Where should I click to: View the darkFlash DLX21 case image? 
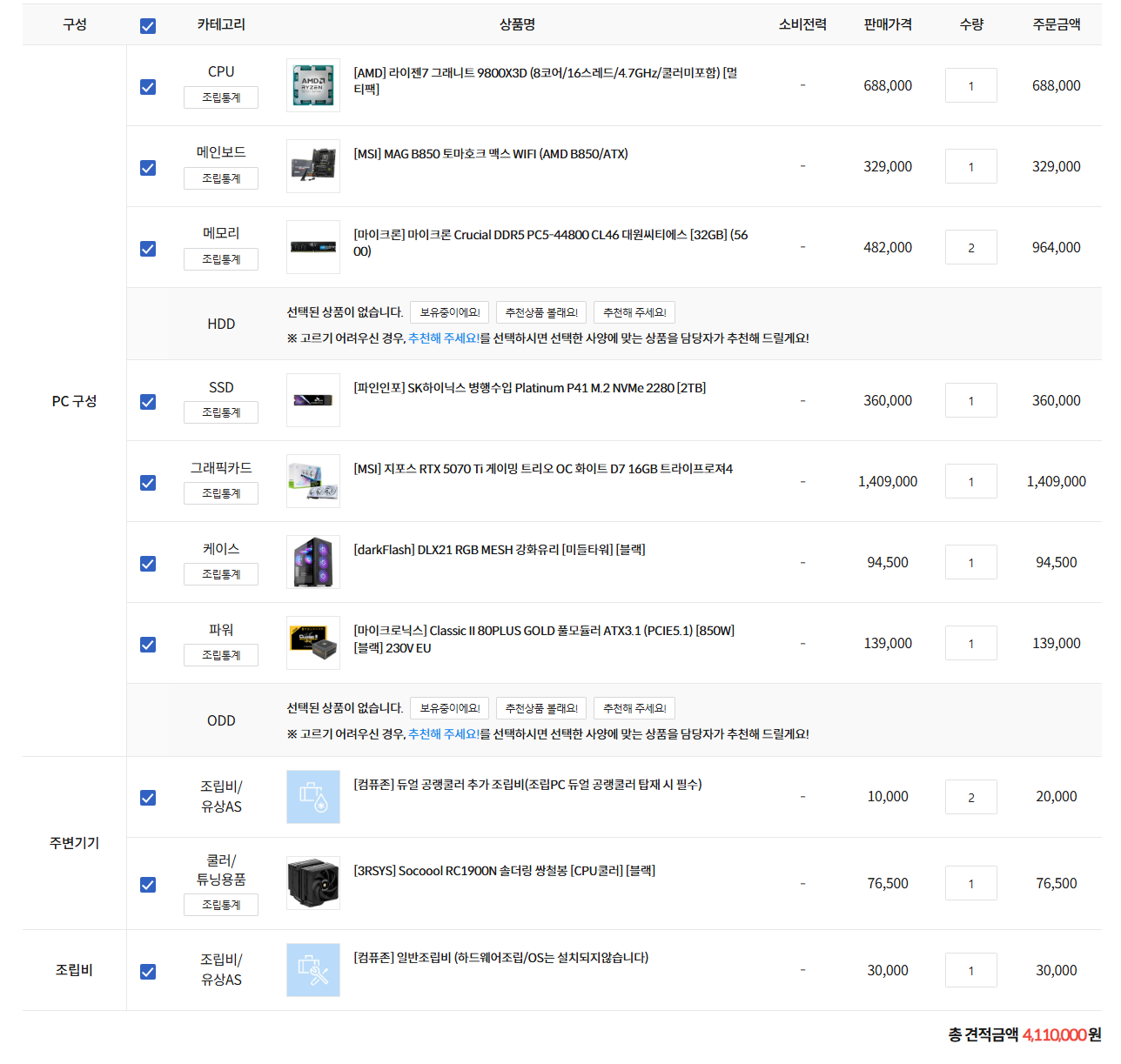313,562
